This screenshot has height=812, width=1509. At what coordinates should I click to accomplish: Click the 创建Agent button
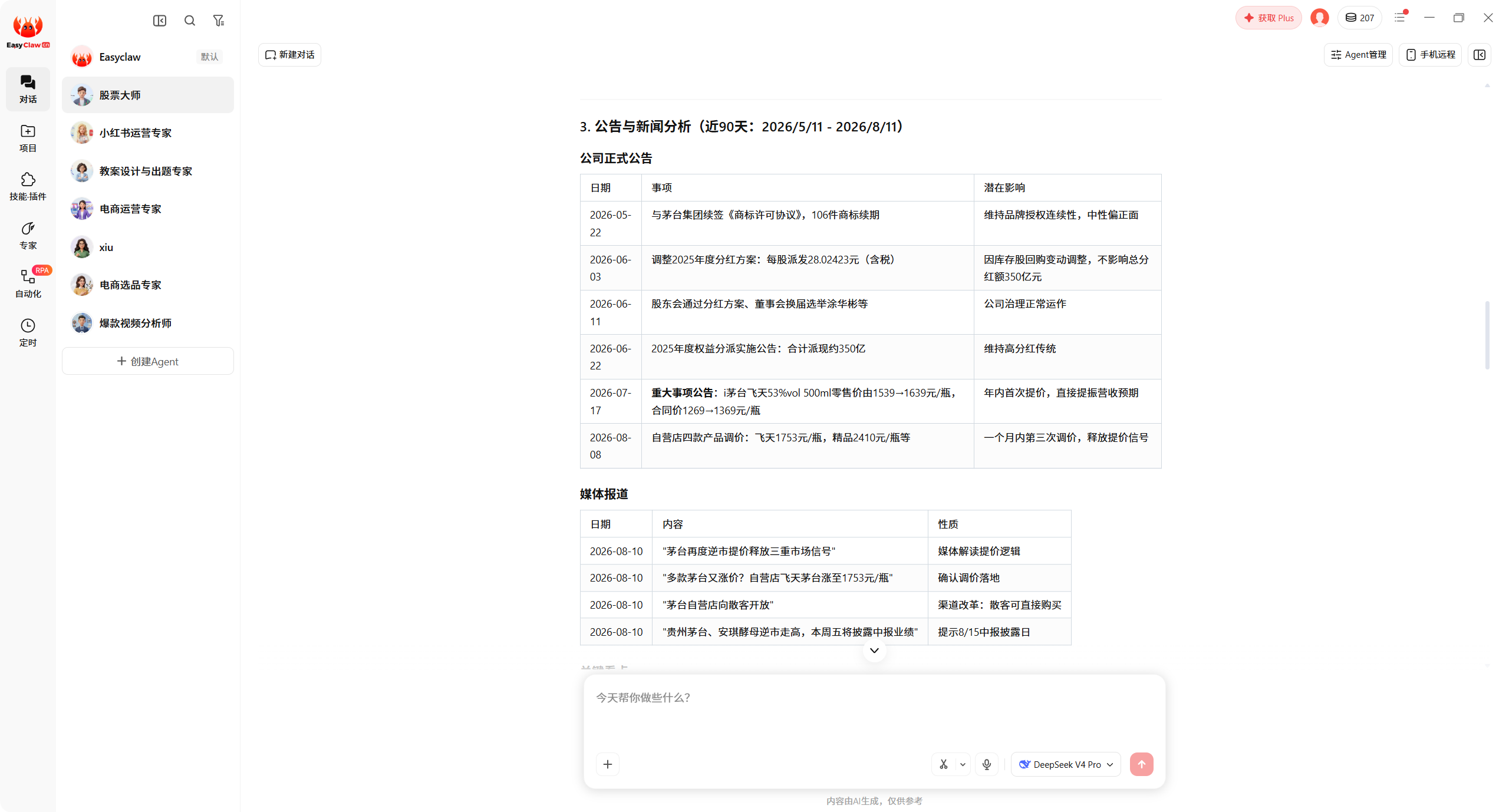point(148,361)
